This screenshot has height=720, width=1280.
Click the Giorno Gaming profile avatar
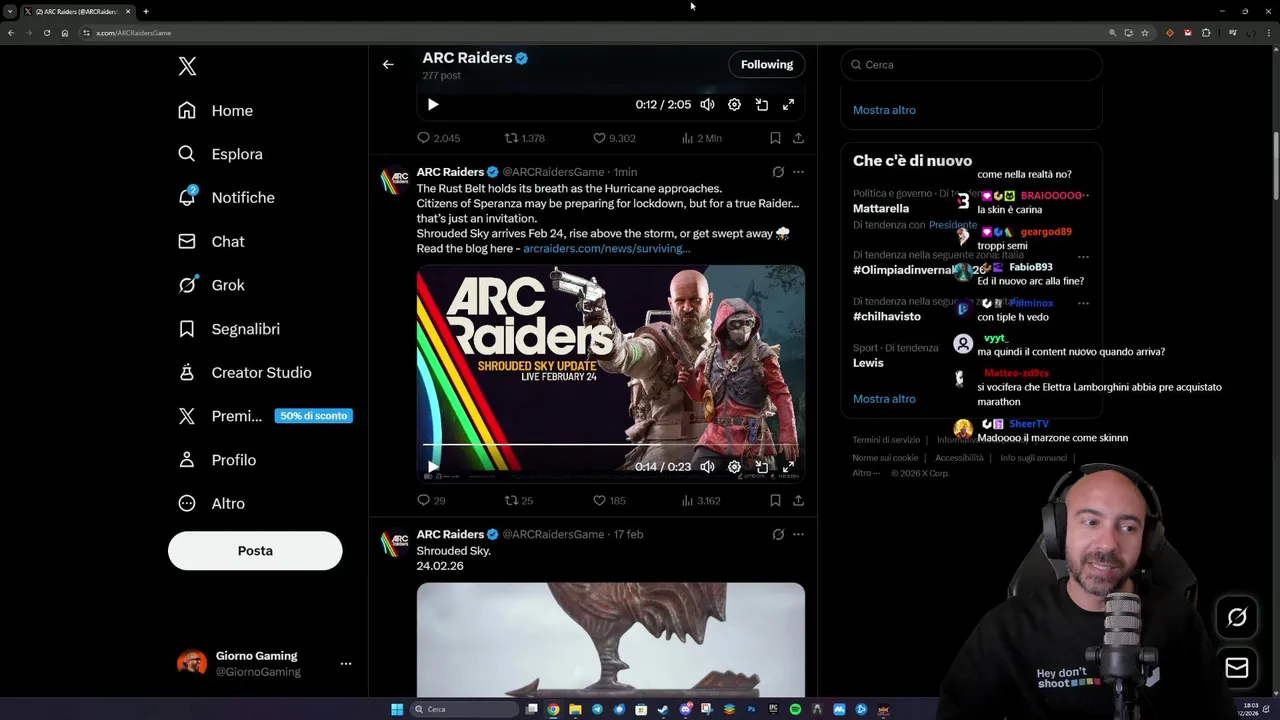click(x=192, y=664)
